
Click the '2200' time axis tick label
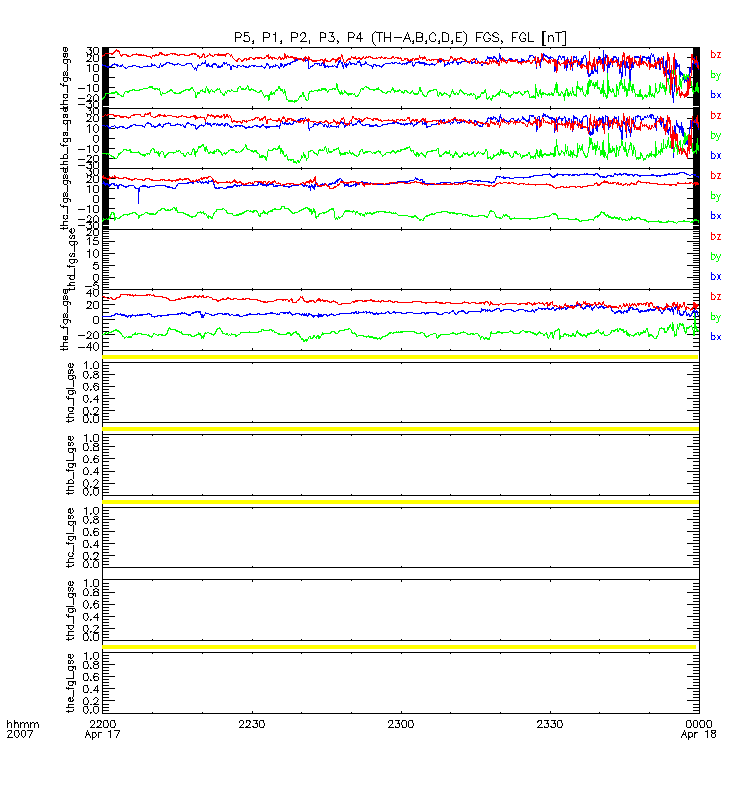(x=103, y=724)
